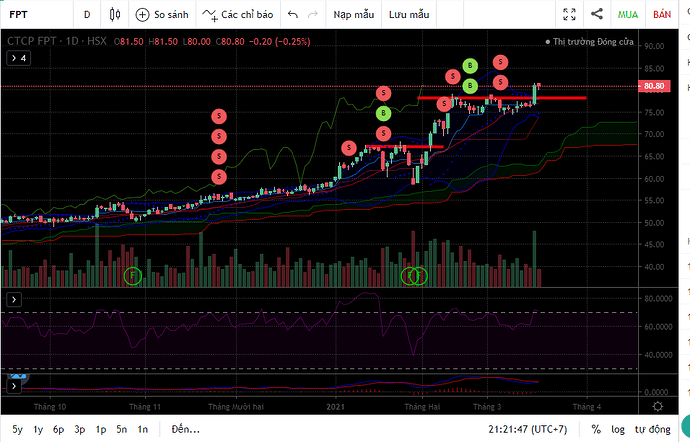The width and height of the screenshot is (690, 442).
Task: Click the Tháng 4 time axis label
Action: click(586, 407)
